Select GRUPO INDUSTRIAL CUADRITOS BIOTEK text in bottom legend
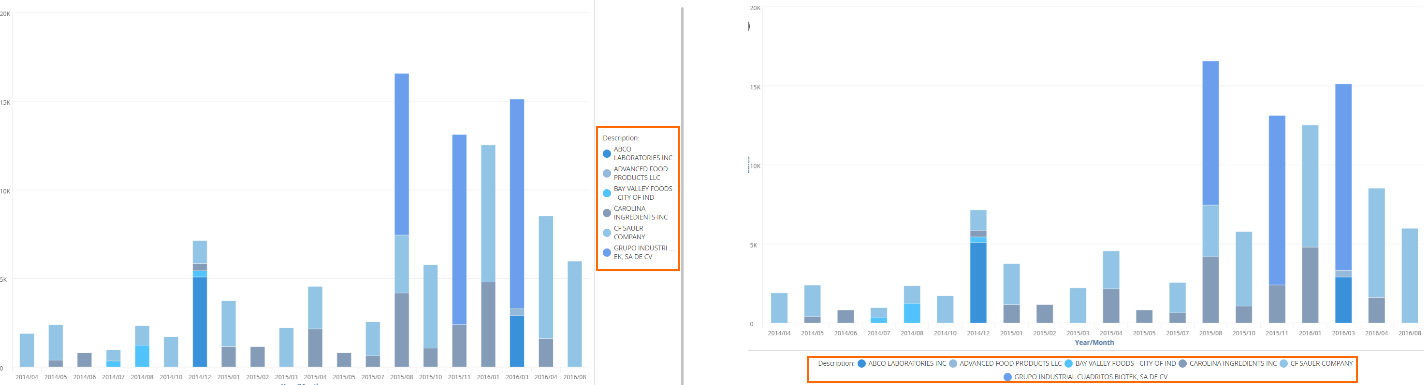The width and height of the screenshot is (1428, 385). (1090, 377)
